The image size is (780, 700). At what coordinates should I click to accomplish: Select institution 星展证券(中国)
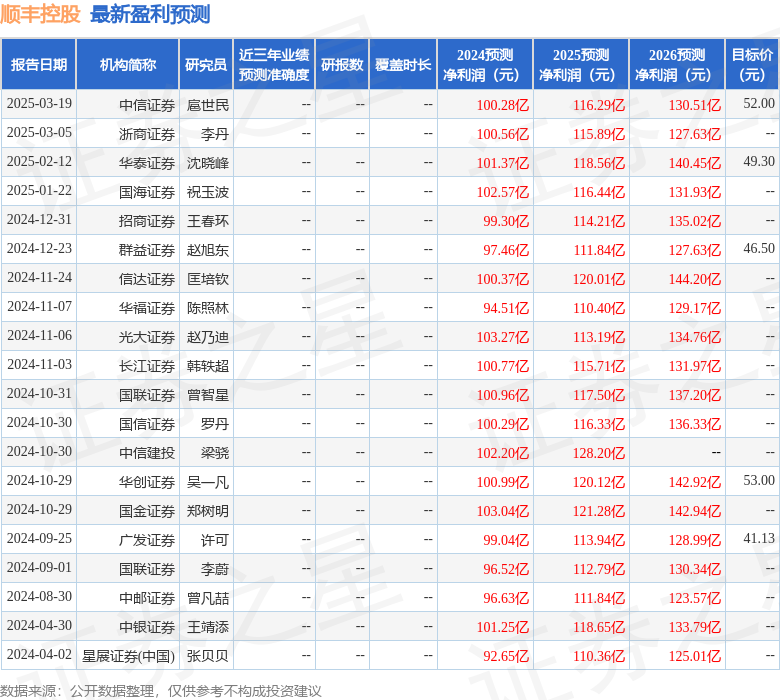click(x=128, y=656)
